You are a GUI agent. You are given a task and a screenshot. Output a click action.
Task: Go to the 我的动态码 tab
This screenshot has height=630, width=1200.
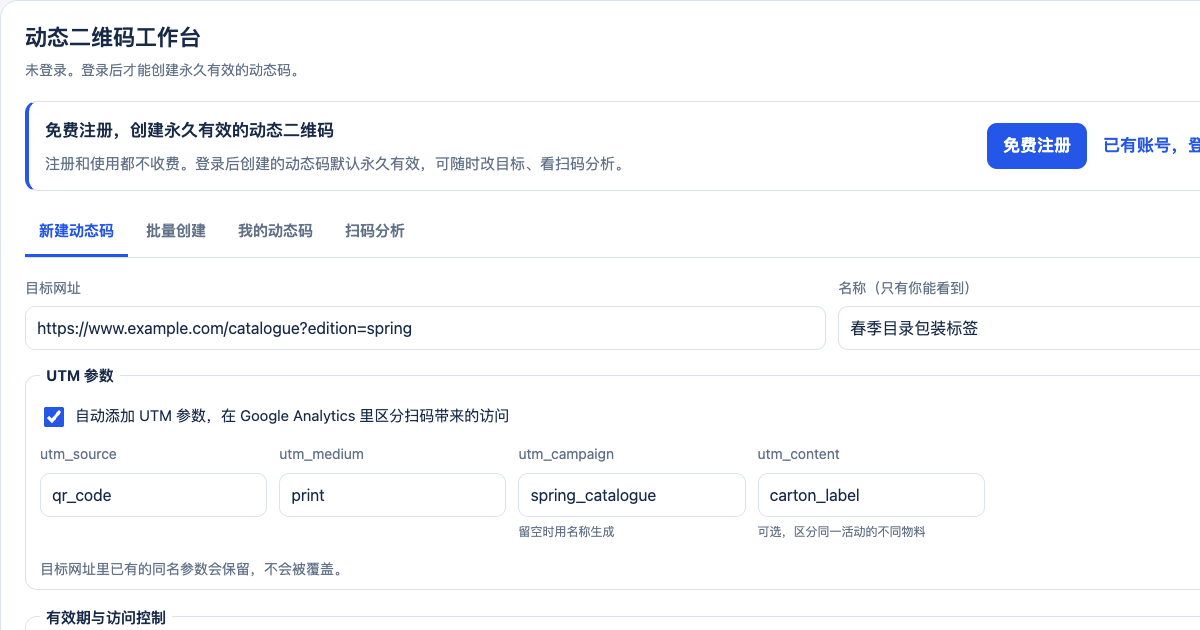point(275,231)
